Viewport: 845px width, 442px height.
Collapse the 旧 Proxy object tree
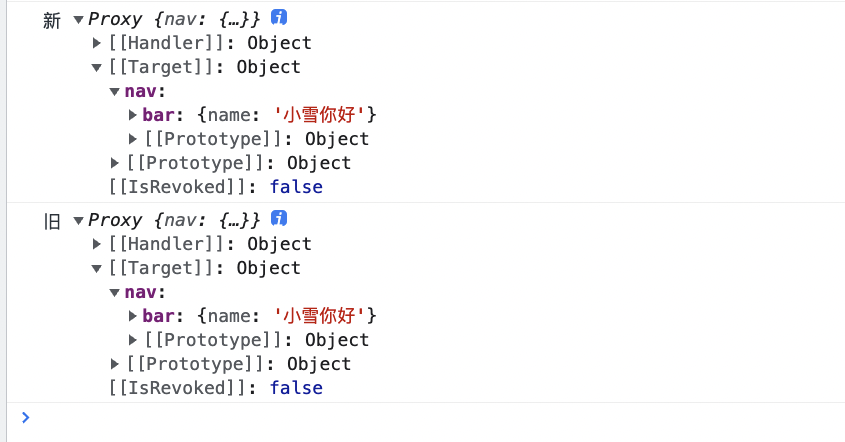coord(79,220)
